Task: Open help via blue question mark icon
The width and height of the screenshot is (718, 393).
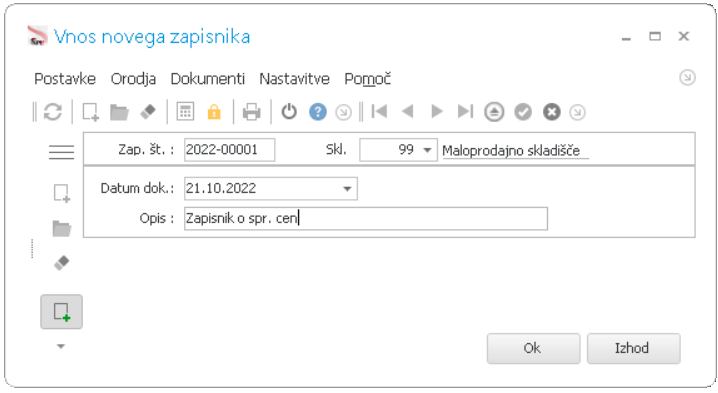Action: tap(318, 112)
